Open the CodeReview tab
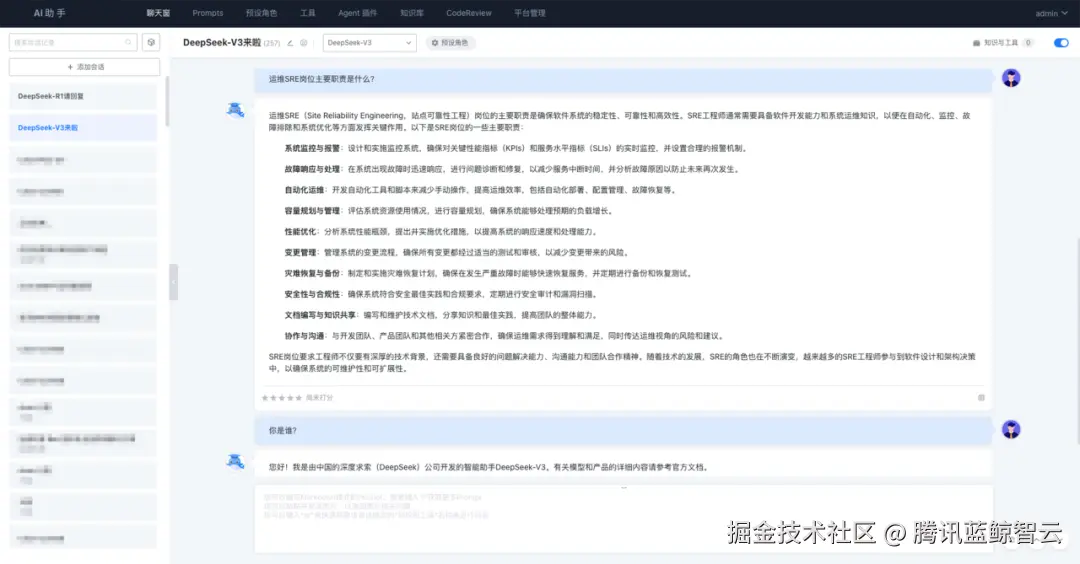Viewport: 1080px width, 564px height. click(x=468, y=13)
